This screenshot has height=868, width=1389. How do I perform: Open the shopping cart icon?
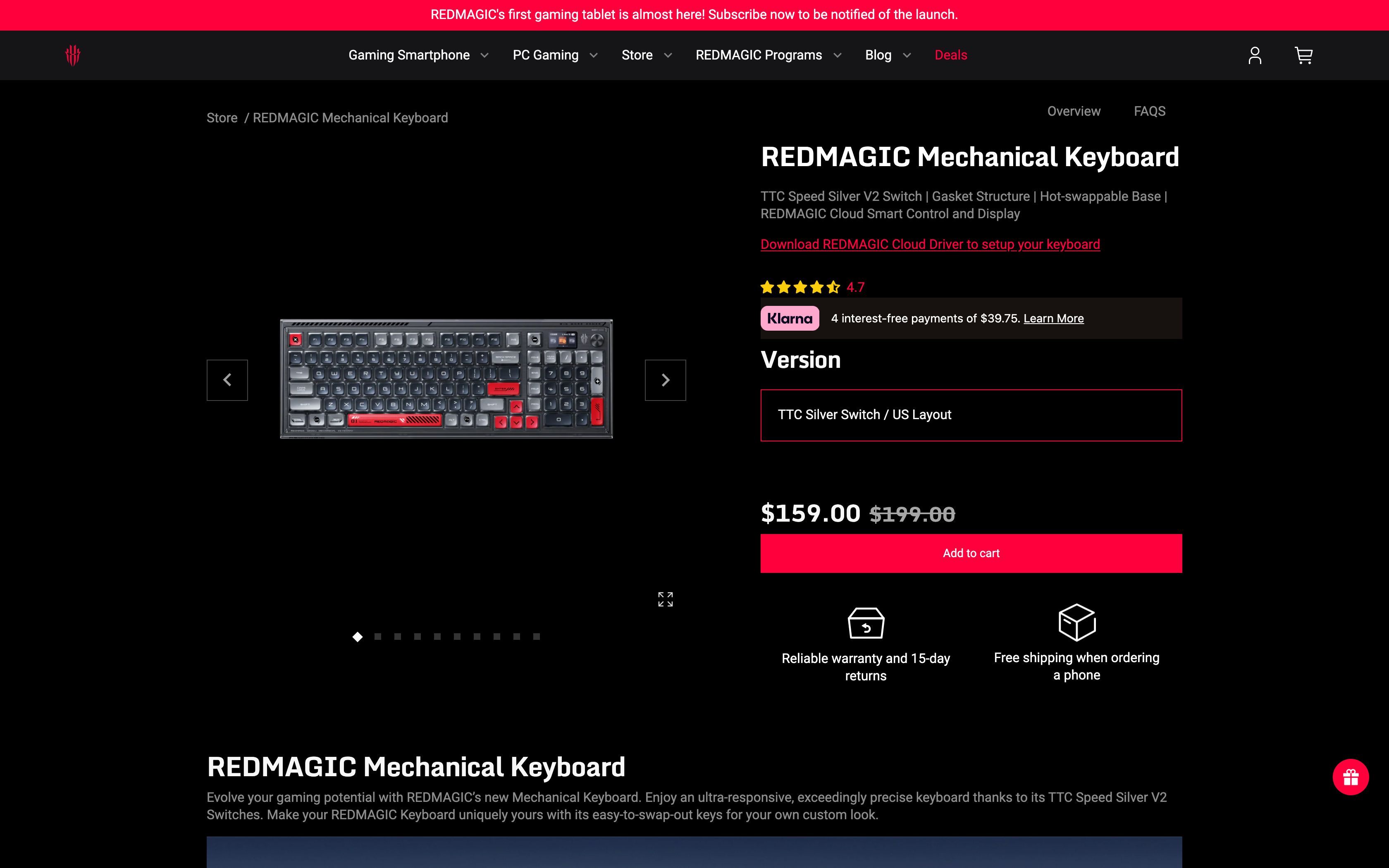1303,55
